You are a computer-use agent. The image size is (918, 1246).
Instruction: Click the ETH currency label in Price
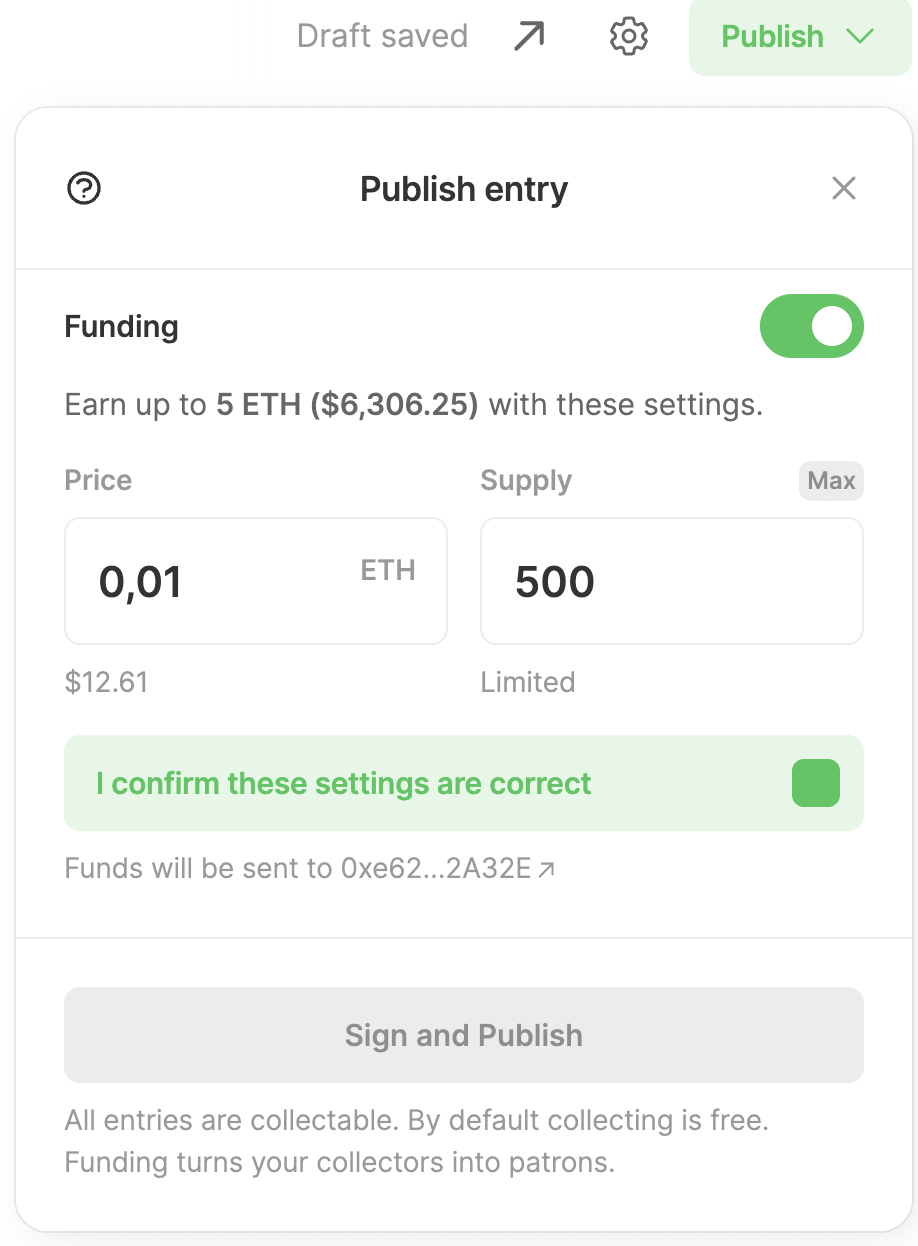(x=388, y=570)
